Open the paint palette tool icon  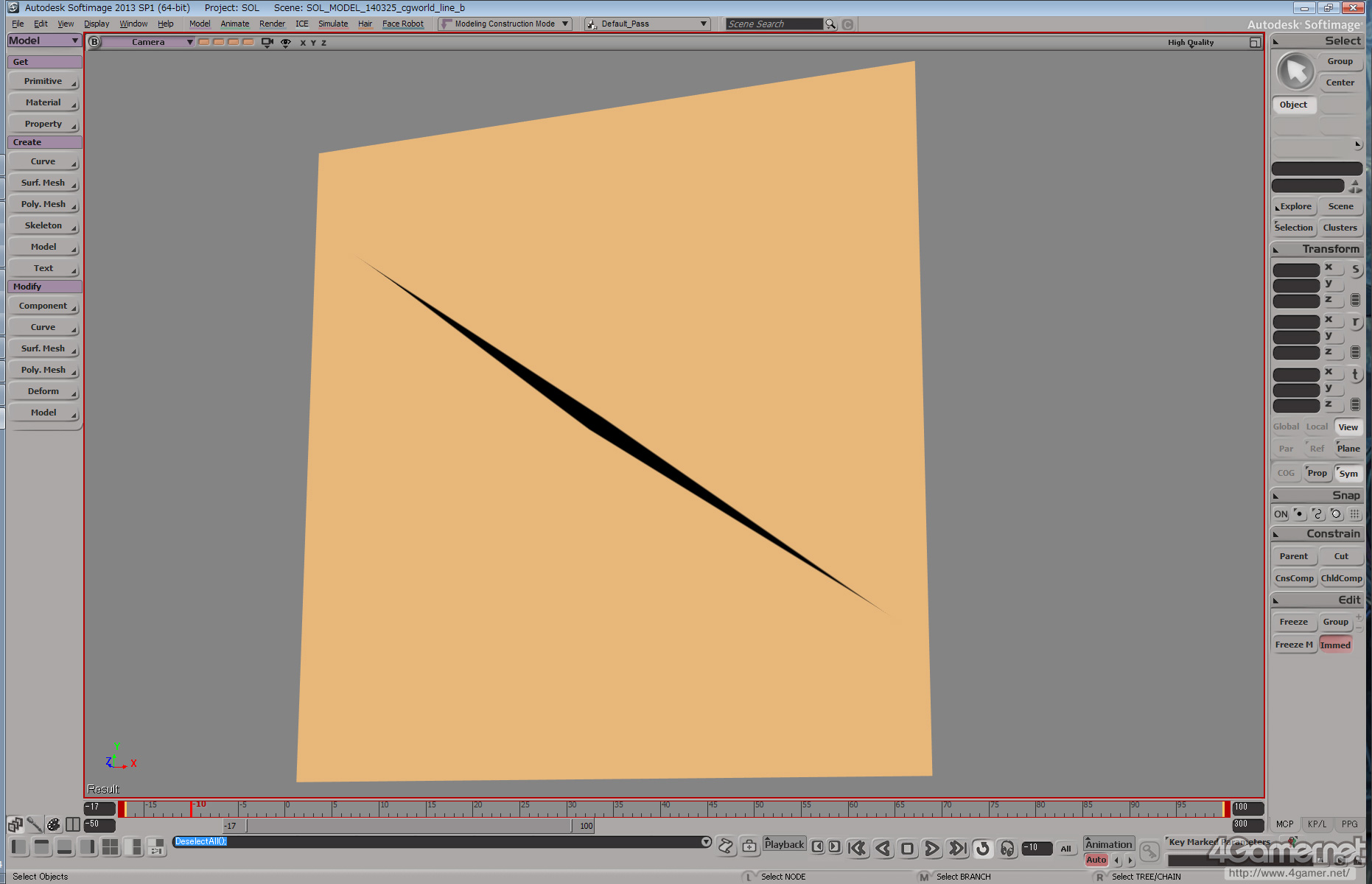click(54, 824)
